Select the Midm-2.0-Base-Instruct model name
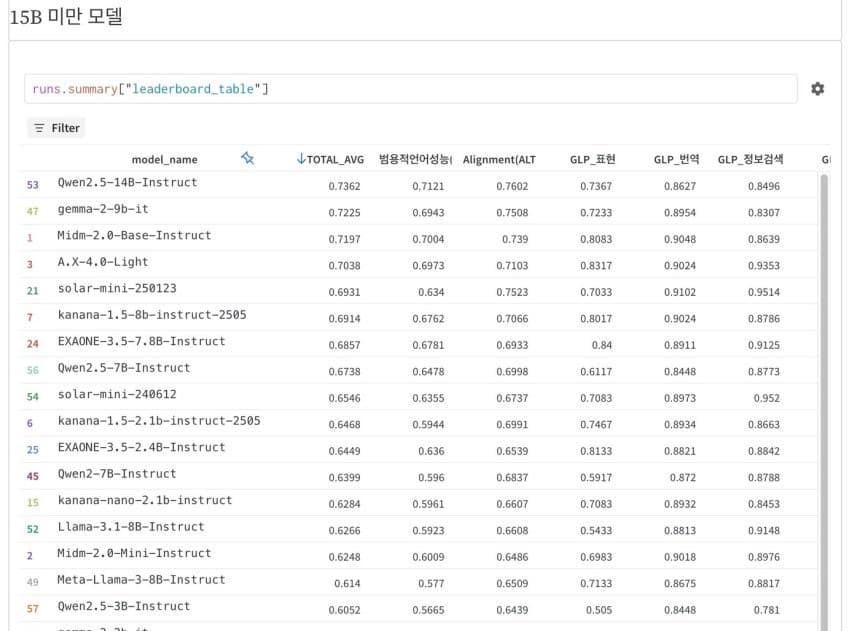 pyautogui.click(x=134, y=236)
